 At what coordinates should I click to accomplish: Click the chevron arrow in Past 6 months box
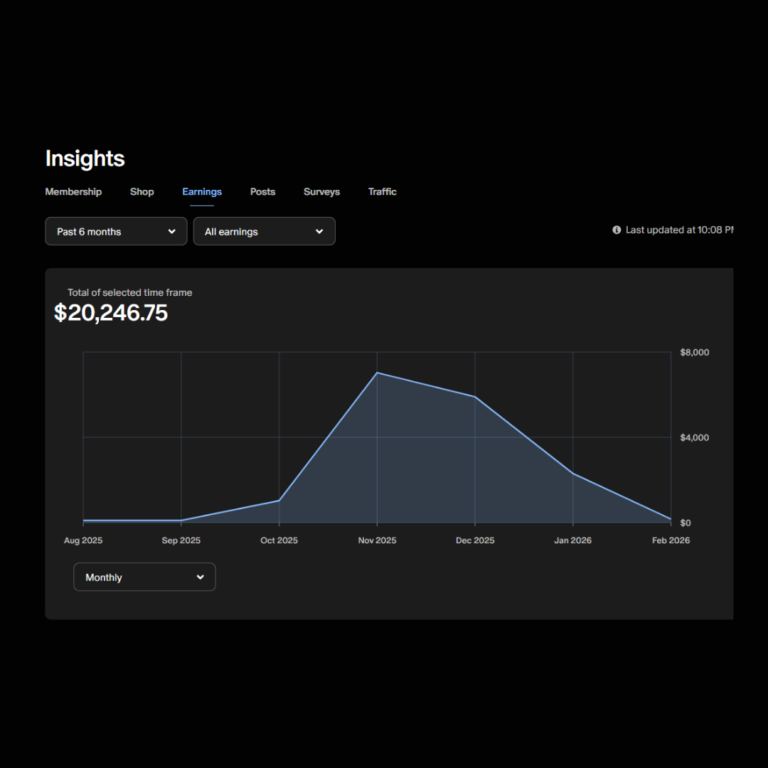pyautogui.click(x=171, y=231)
